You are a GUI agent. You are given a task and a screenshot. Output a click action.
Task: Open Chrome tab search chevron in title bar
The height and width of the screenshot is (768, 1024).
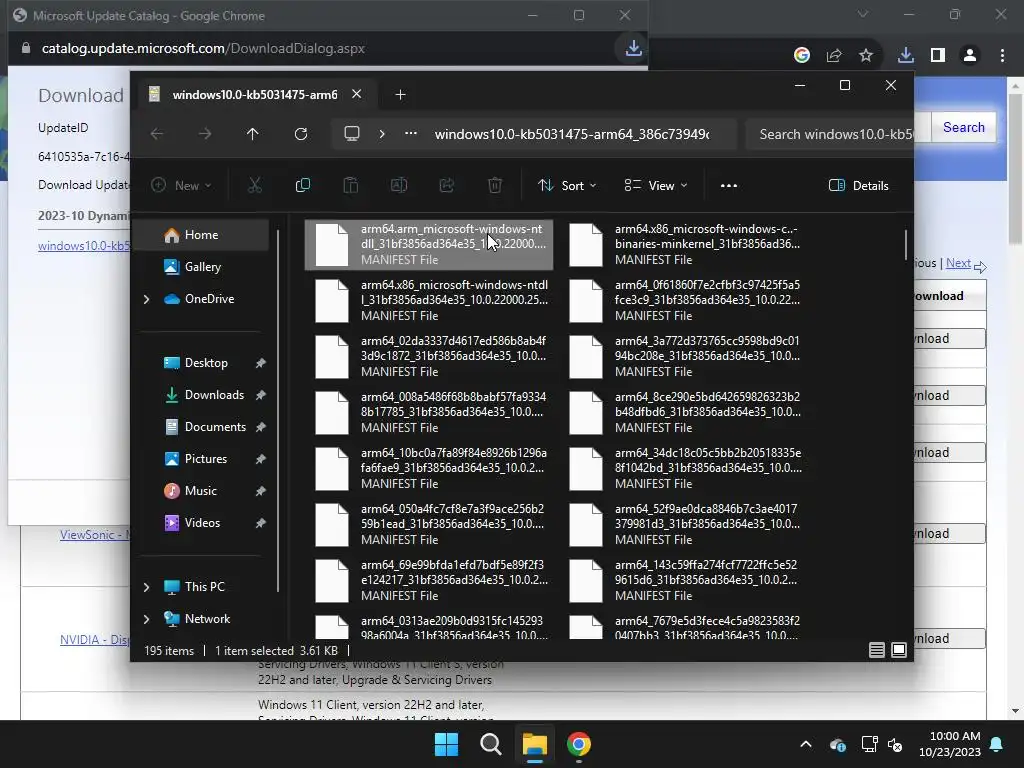[863, 14]
